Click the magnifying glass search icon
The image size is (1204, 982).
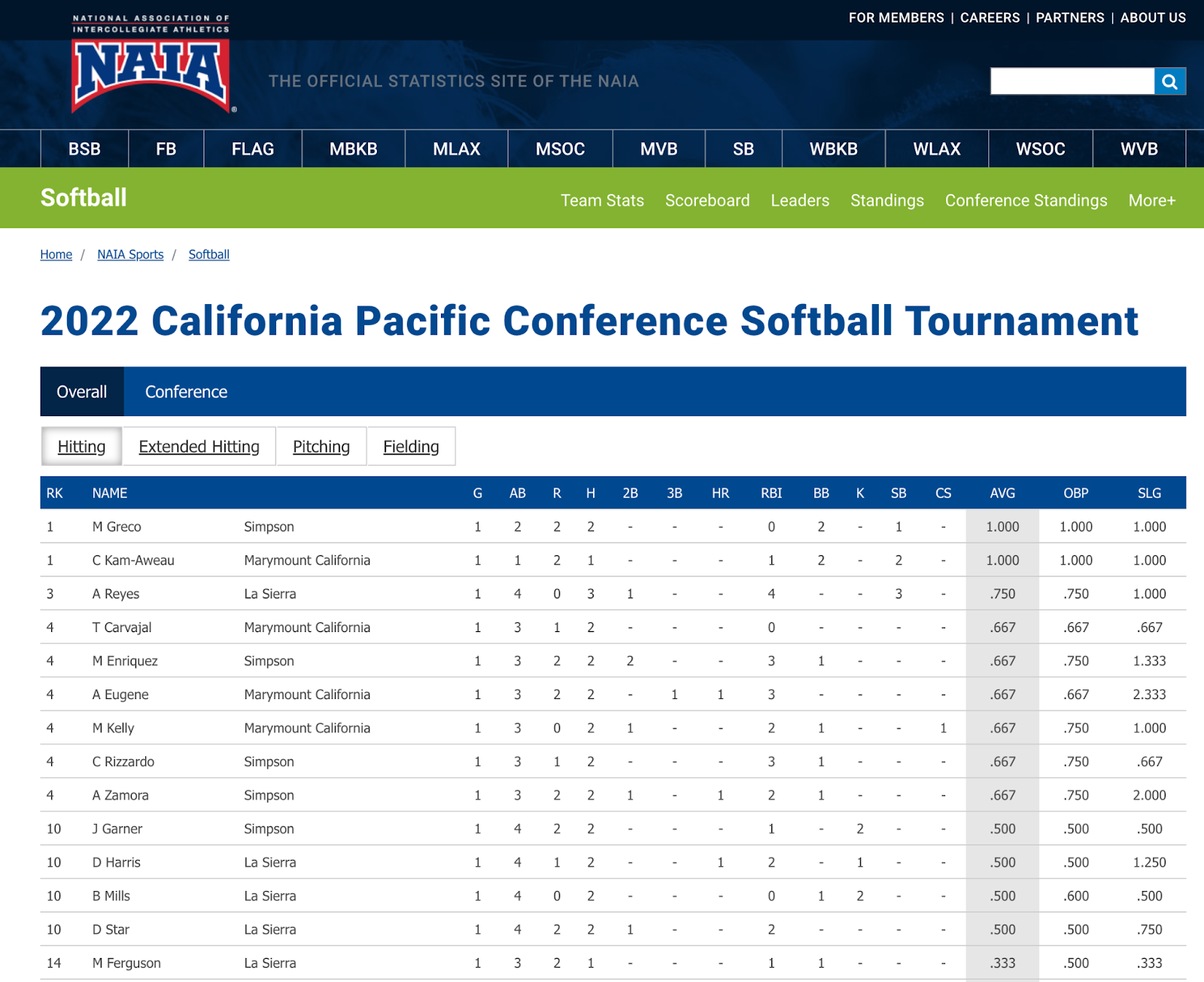point(1169,81)
